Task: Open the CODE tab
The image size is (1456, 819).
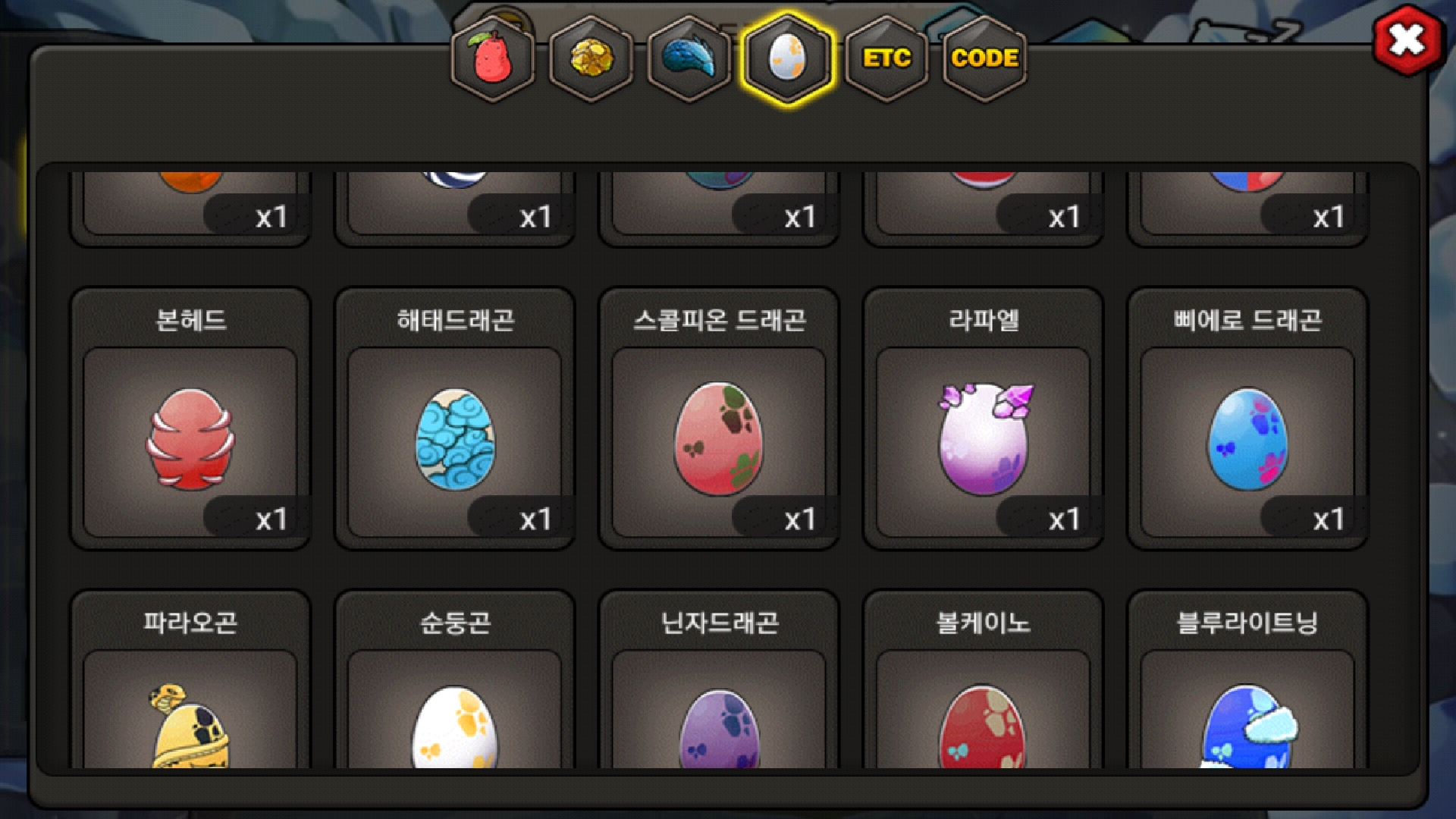Action: click(984, 59)
